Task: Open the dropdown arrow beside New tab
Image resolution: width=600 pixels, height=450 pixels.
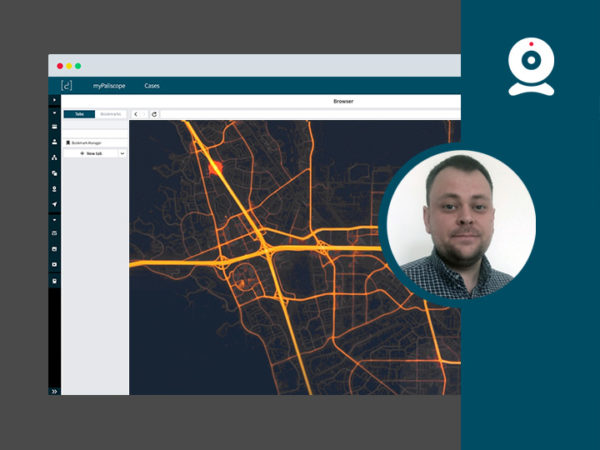Action: [x=121, y=154]
